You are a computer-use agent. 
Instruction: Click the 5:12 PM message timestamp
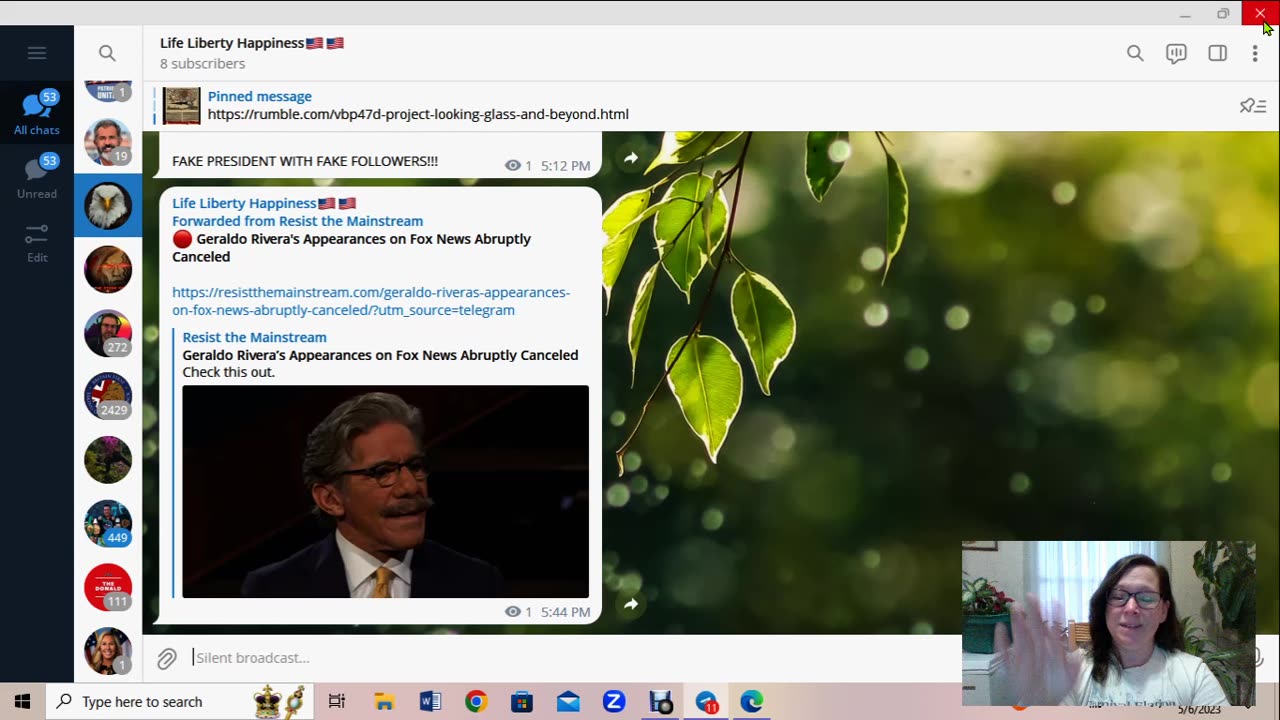pyautogui.click(x=566, y=166)
